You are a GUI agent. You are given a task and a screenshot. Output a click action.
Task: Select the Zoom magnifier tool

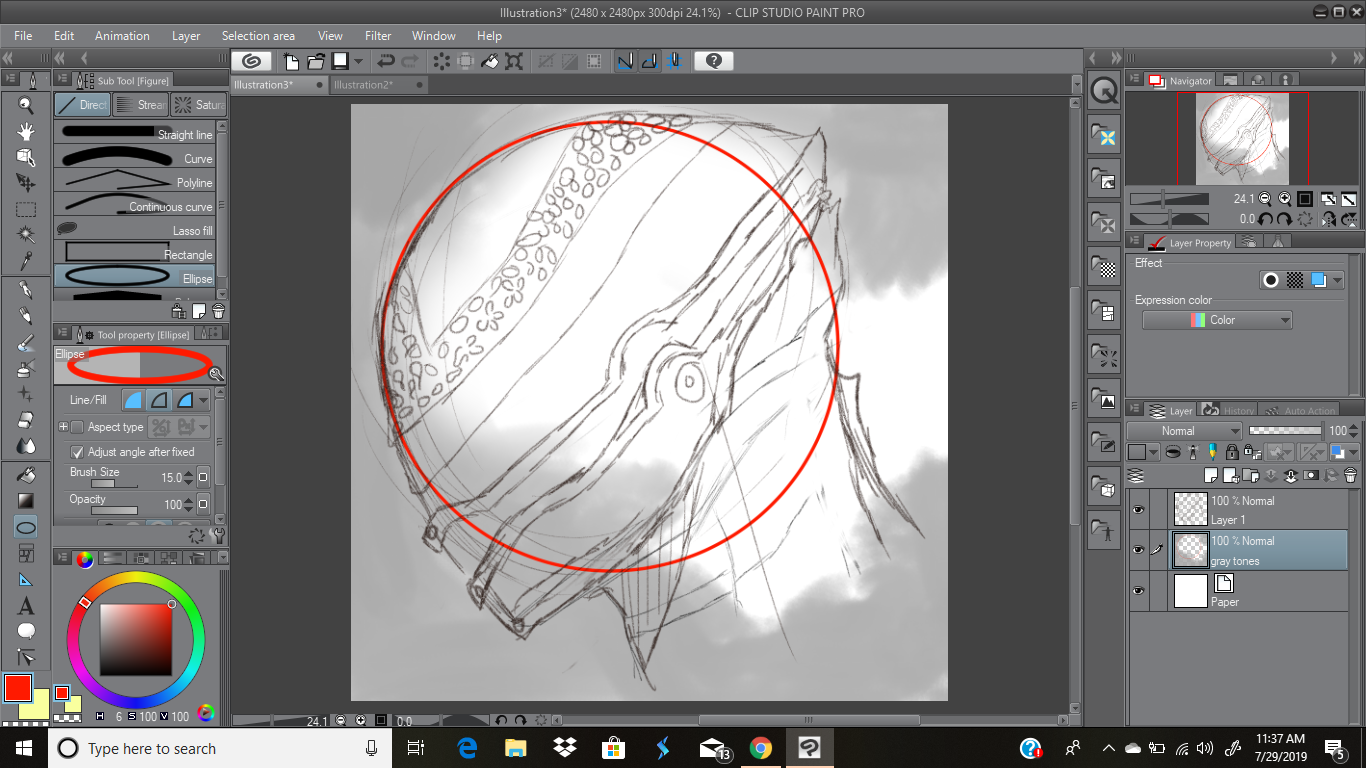click(x=26, y=105)
